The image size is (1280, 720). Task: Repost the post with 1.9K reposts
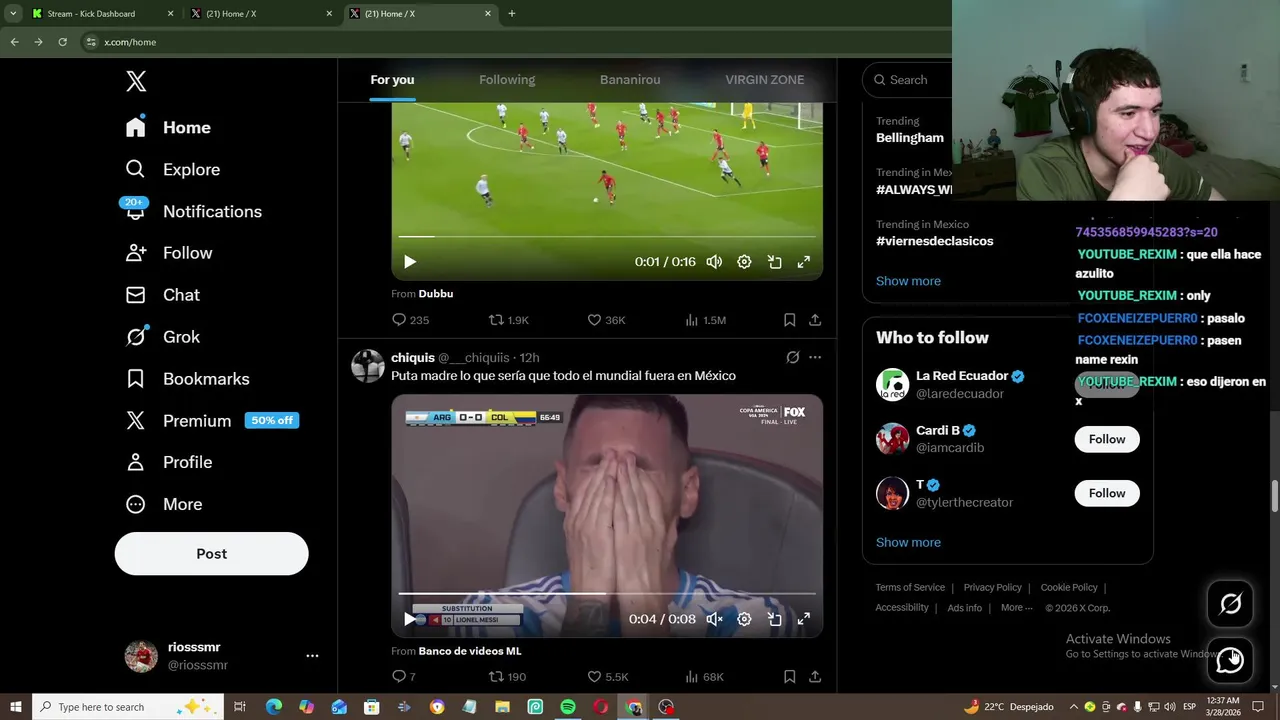point(508,320)
